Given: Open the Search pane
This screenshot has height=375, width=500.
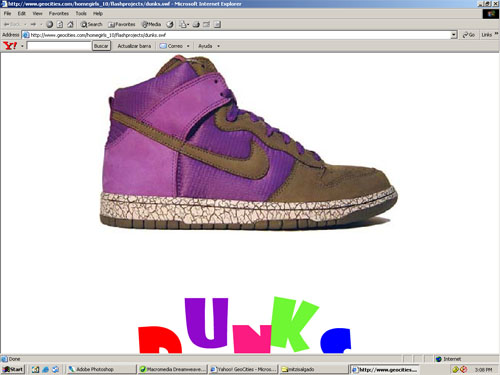Looking at the screenshot, I should pos(91,24).
